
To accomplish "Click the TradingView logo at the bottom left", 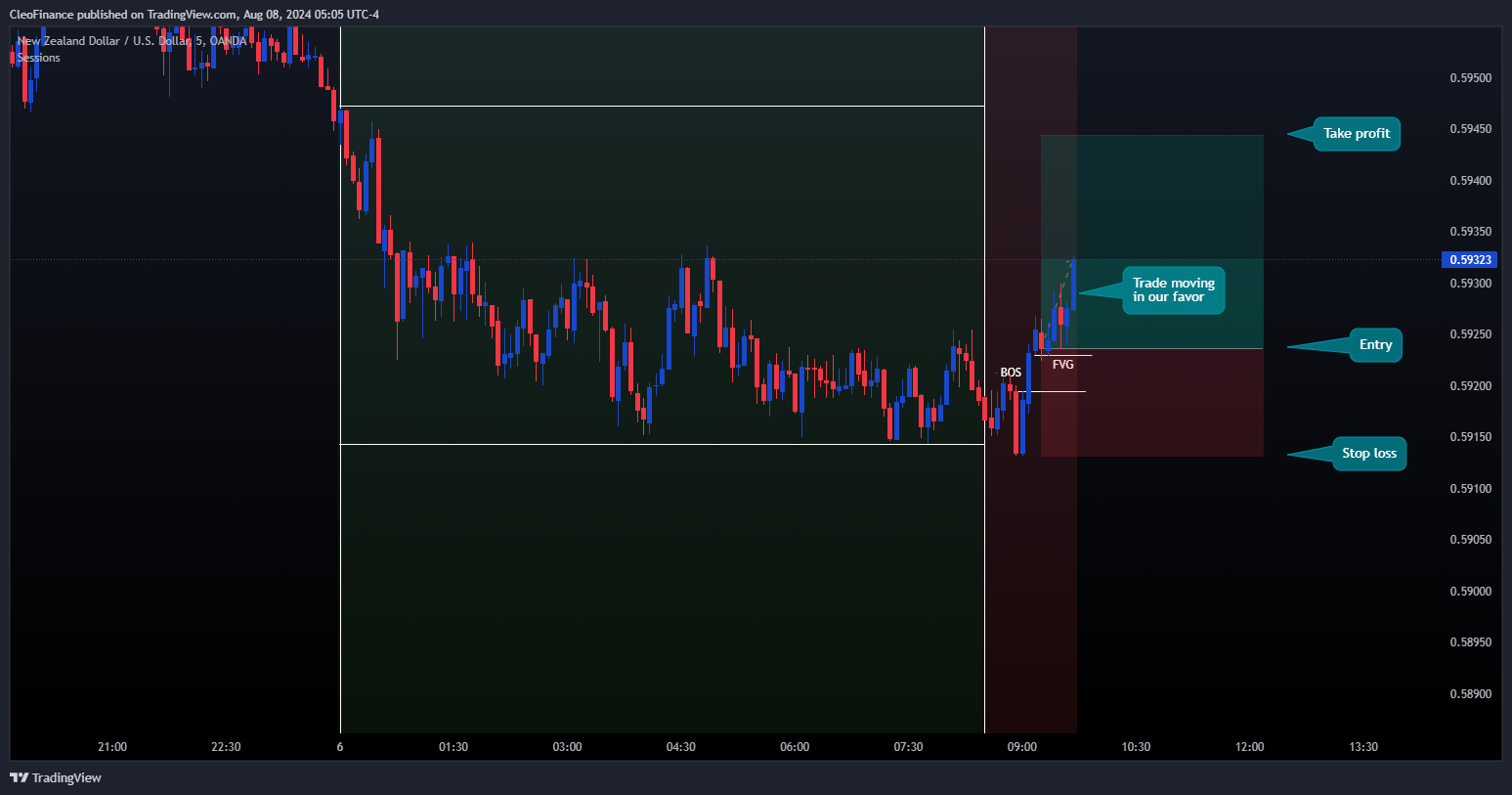I will tap(56, 778).
